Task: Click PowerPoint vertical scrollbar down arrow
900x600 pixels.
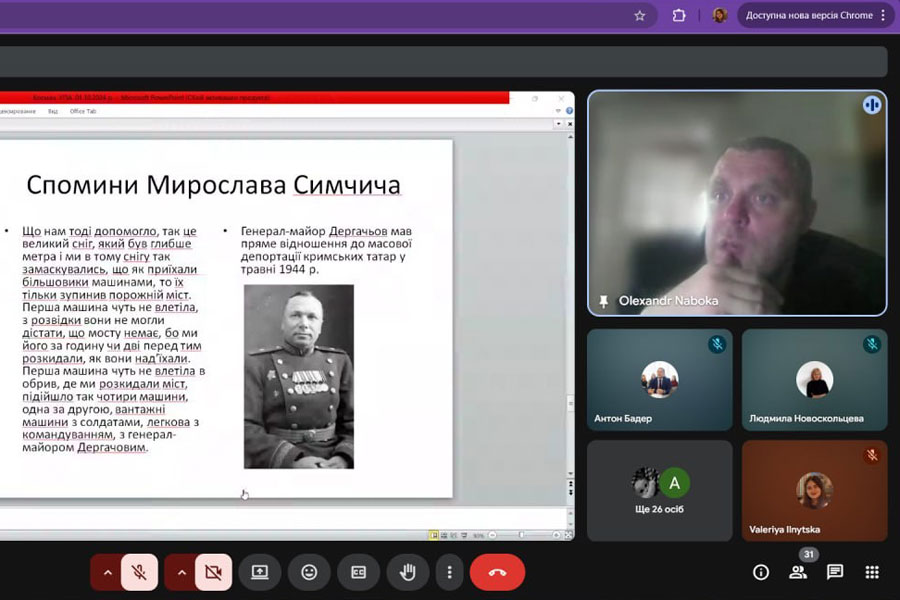Action: pyautogui.click(x=570, y=474)
